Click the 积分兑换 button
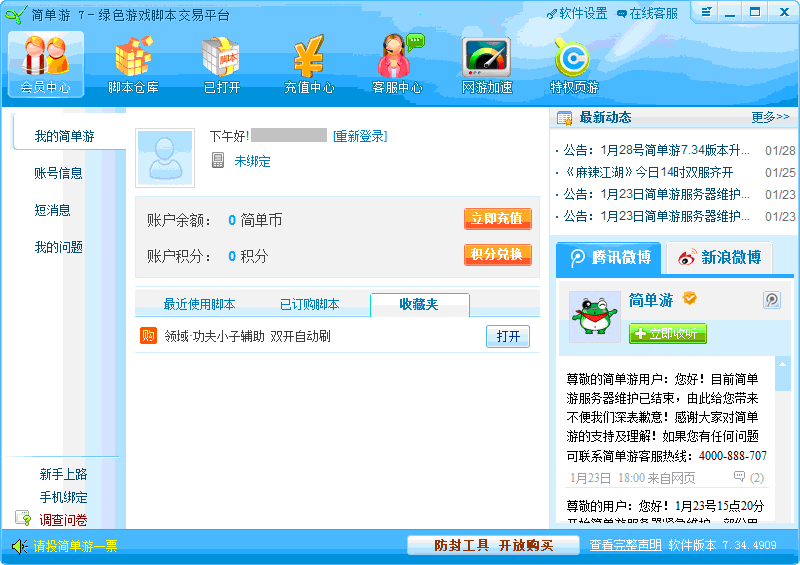800x565 pixels. click(x=497, y=255)
